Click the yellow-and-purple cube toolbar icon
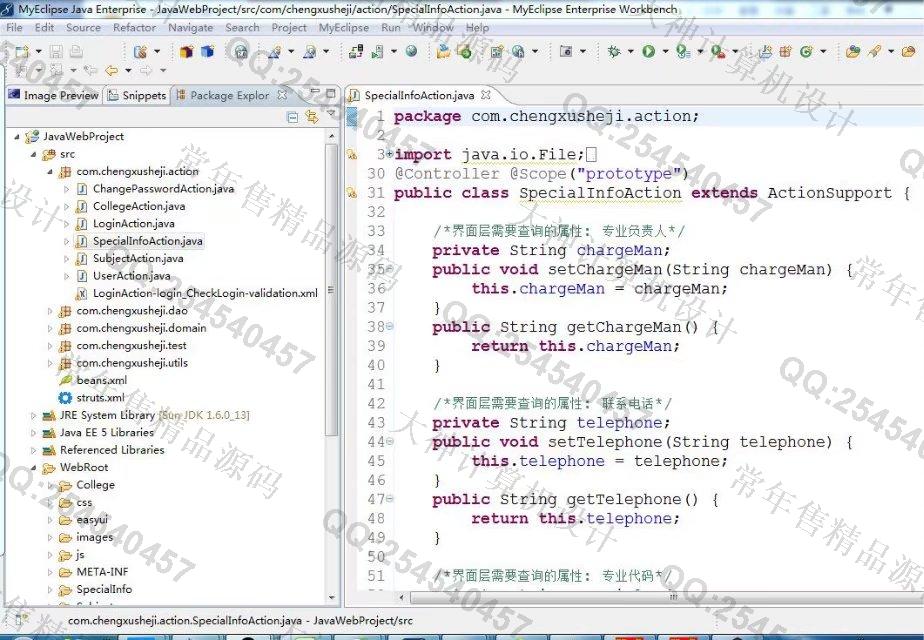Image resolution: width=924 pixels, height=640 pixels. pyautogui.click(x=187, y=52)
